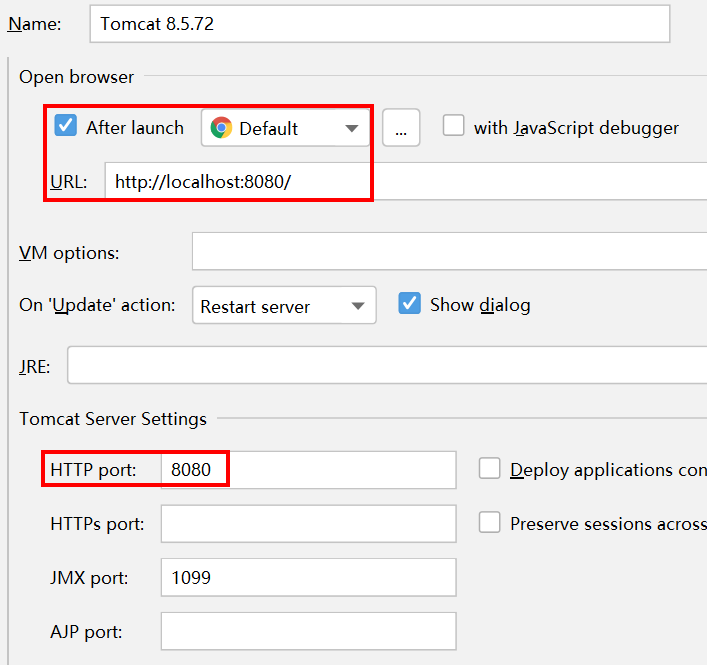Click the Default browser combo box label
Image resolution: width=707 pixels, height=665 pixels.
point(268,128)
